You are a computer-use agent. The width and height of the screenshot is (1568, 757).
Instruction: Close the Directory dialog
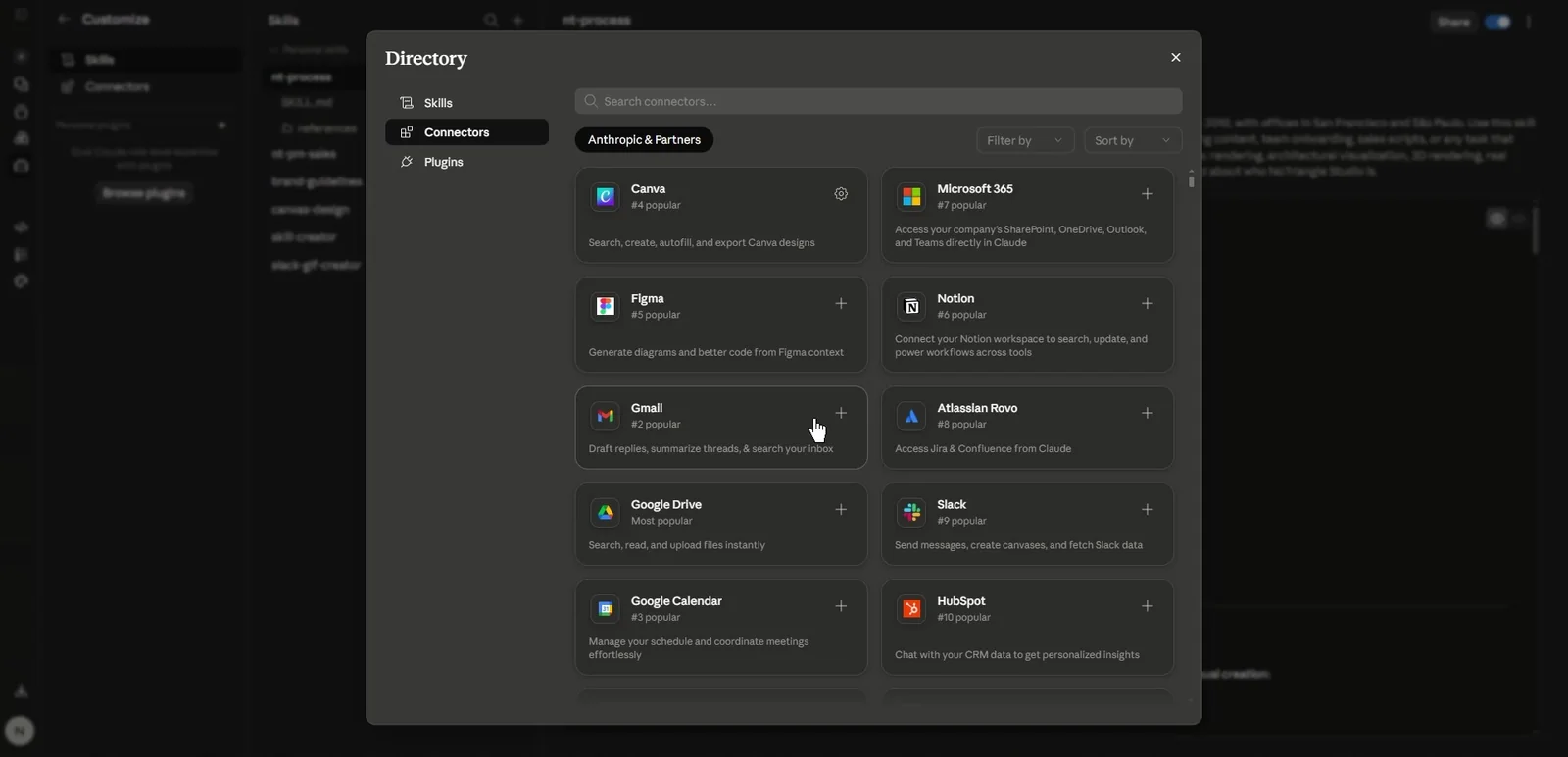[1176, 58]
